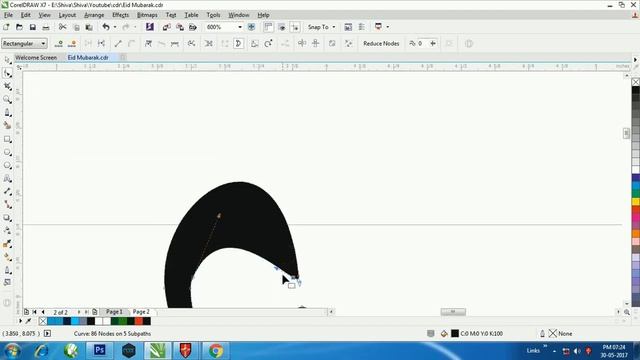The image size is (640, 360).
Task: Click the Open file icon
Action: click(x=19, y=27)
